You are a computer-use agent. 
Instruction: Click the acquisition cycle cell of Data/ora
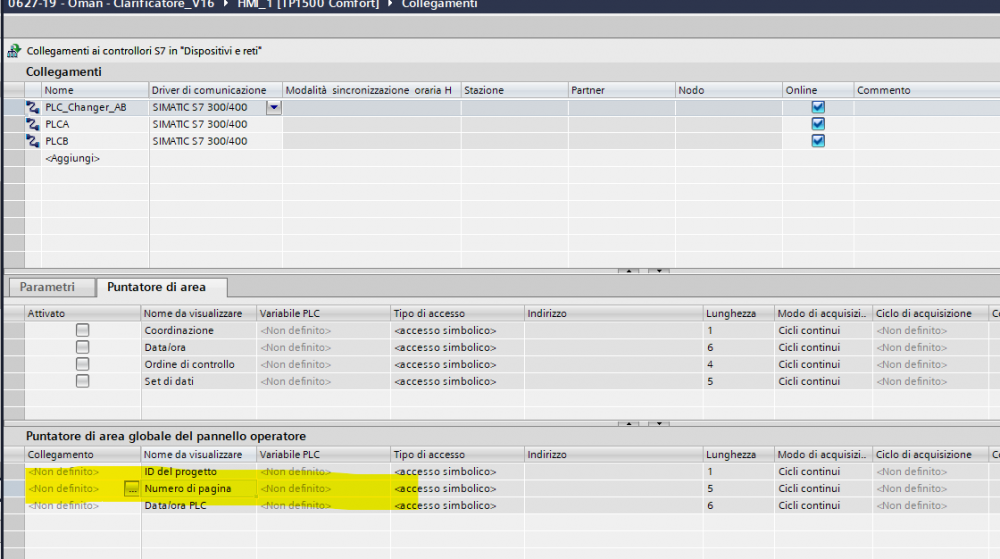(x=931, y=347)
